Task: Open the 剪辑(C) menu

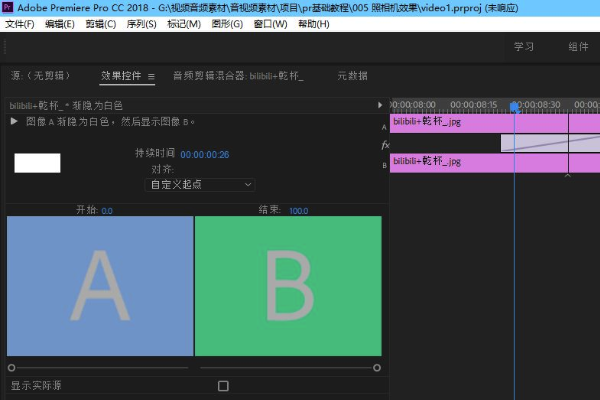Action: pyautogui.click(x=101, y=24)
